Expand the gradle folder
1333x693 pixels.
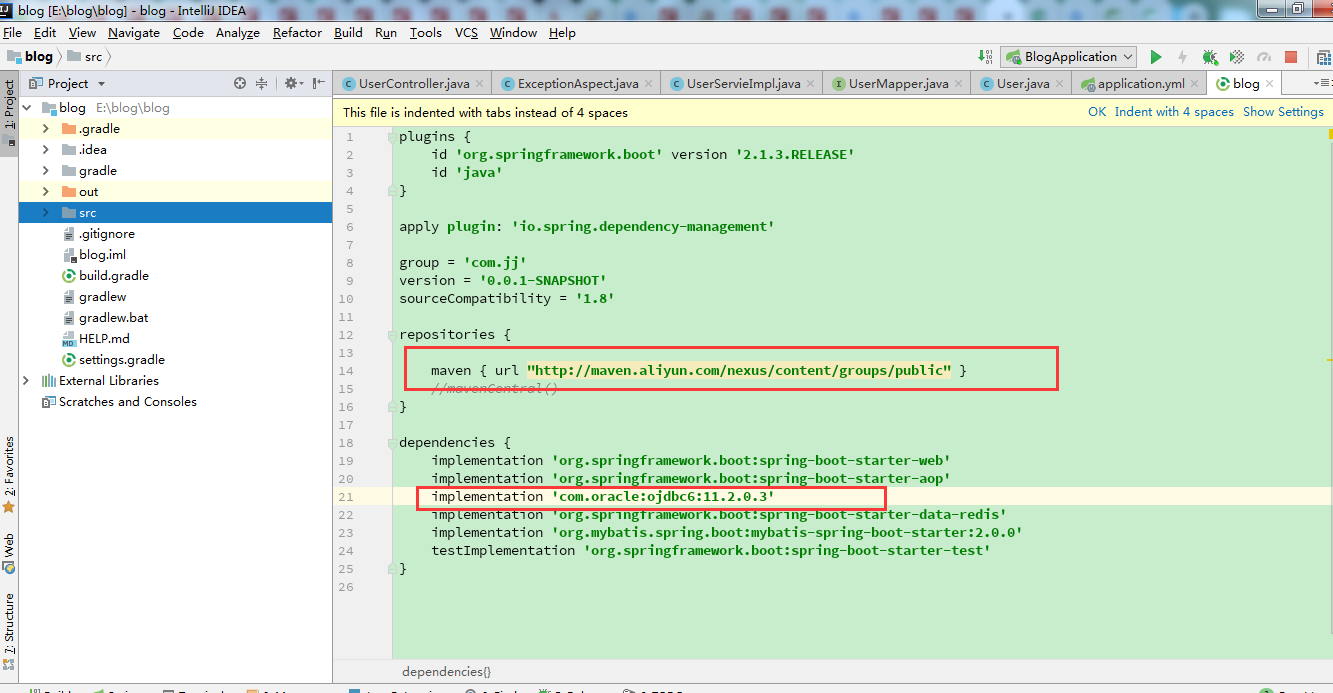click(x=46, y=170)
